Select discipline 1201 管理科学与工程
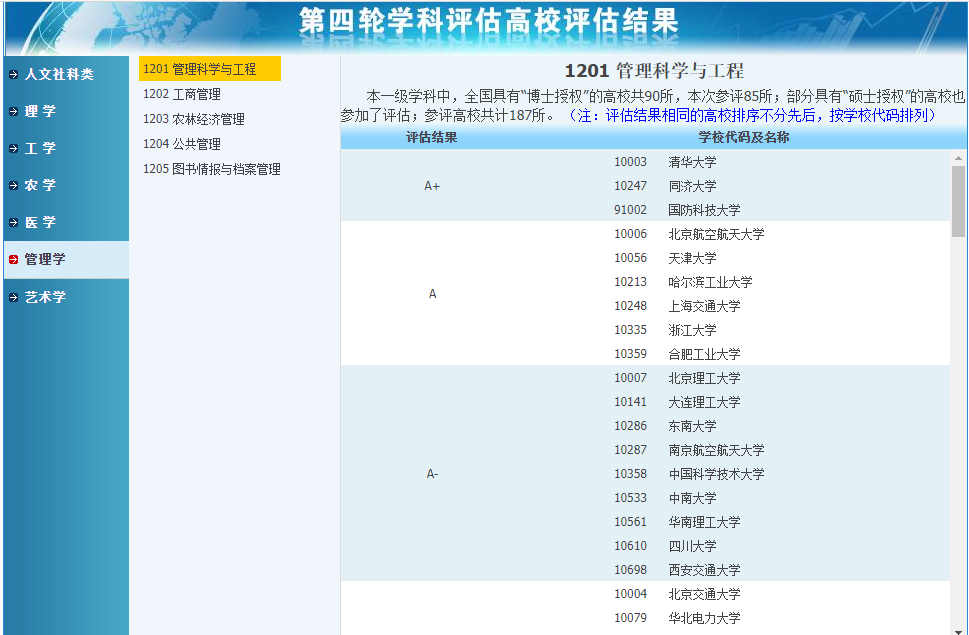 tap(209, 69)
